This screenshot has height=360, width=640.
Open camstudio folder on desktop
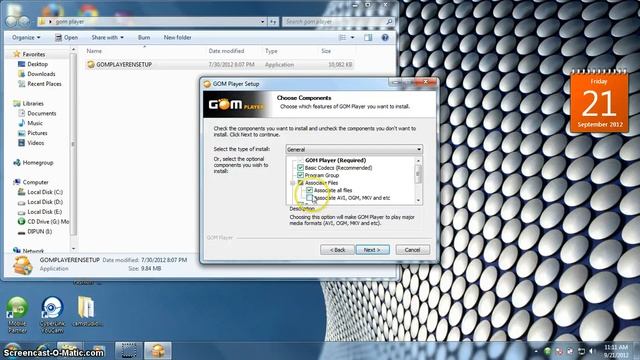(x=86, y=312)
